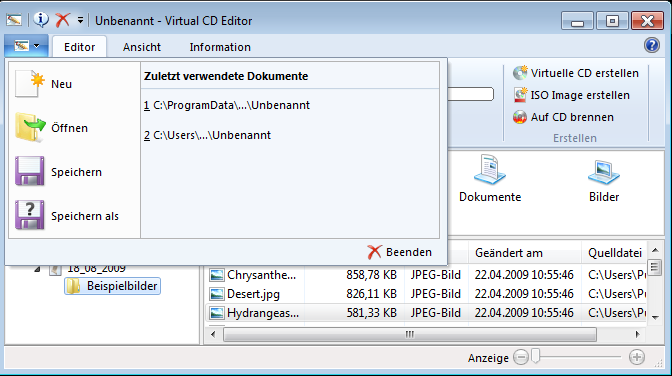
Task: Click the horizontal scrollbar left arrow
Action: [213, 334]
